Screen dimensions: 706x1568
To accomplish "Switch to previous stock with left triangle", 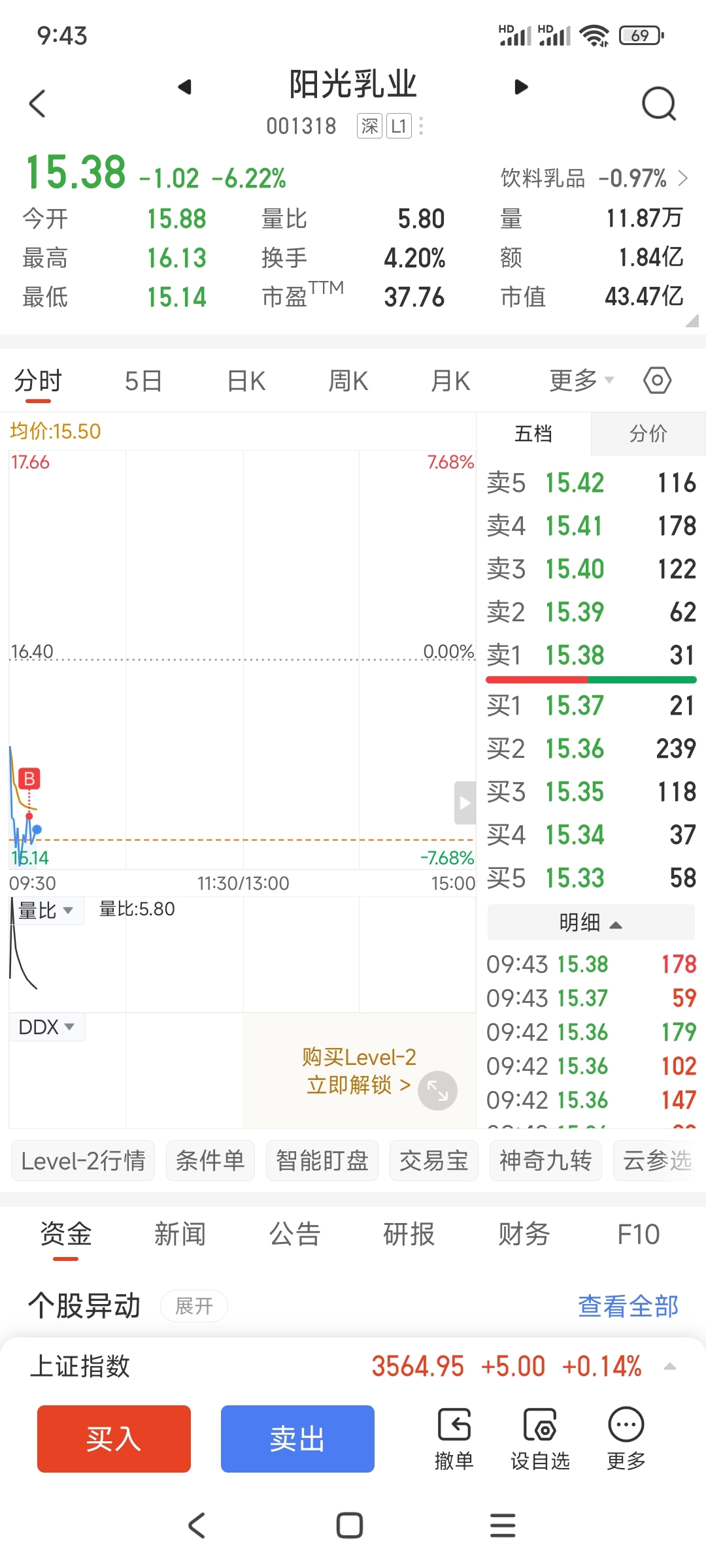I will (184, 87).
